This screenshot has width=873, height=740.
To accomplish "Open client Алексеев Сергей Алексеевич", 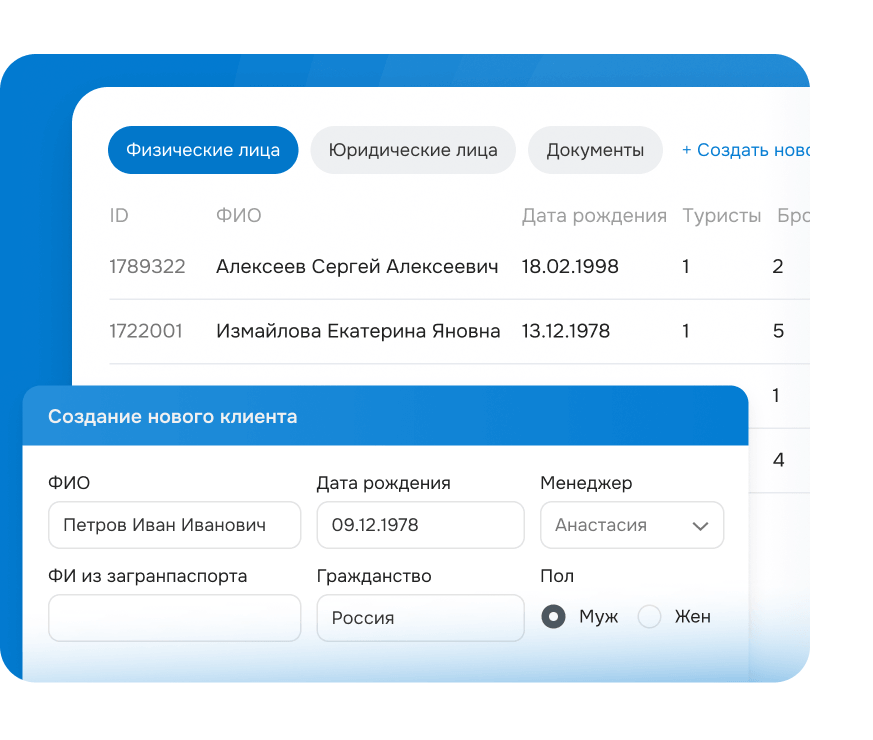I will [x=357, y=266].
